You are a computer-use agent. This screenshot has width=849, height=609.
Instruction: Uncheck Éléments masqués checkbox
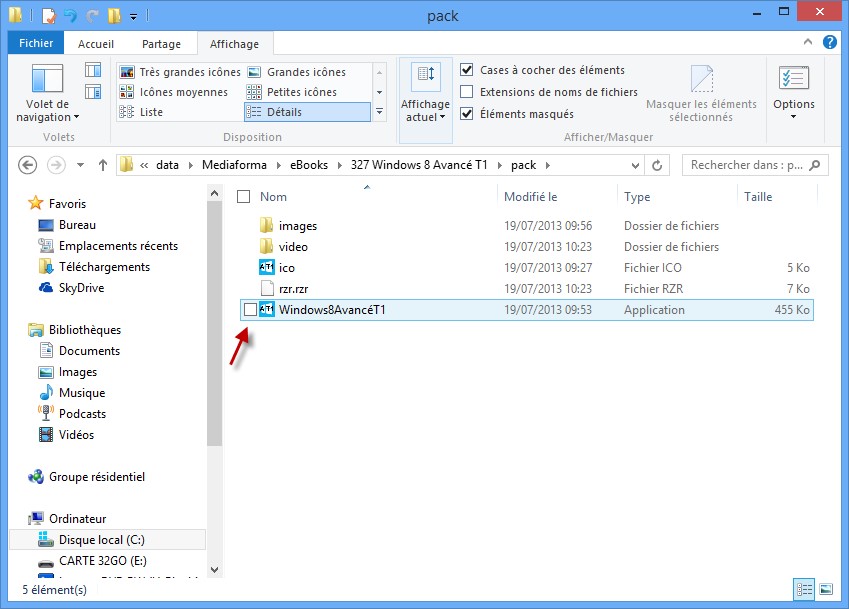467,114
